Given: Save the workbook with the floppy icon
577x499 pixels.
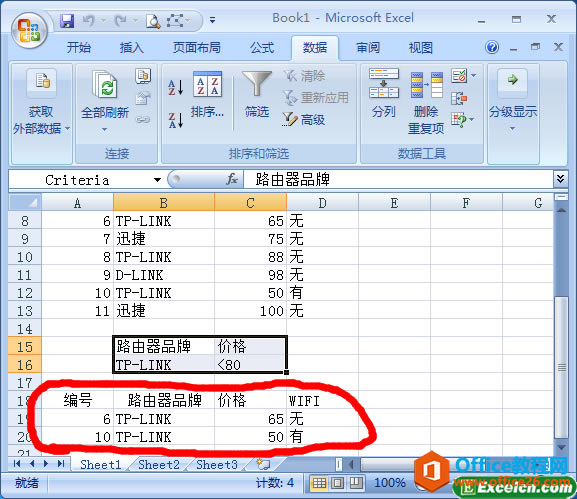Looking at the screenshot, I should pyautogui.click(x=67, y=21).
